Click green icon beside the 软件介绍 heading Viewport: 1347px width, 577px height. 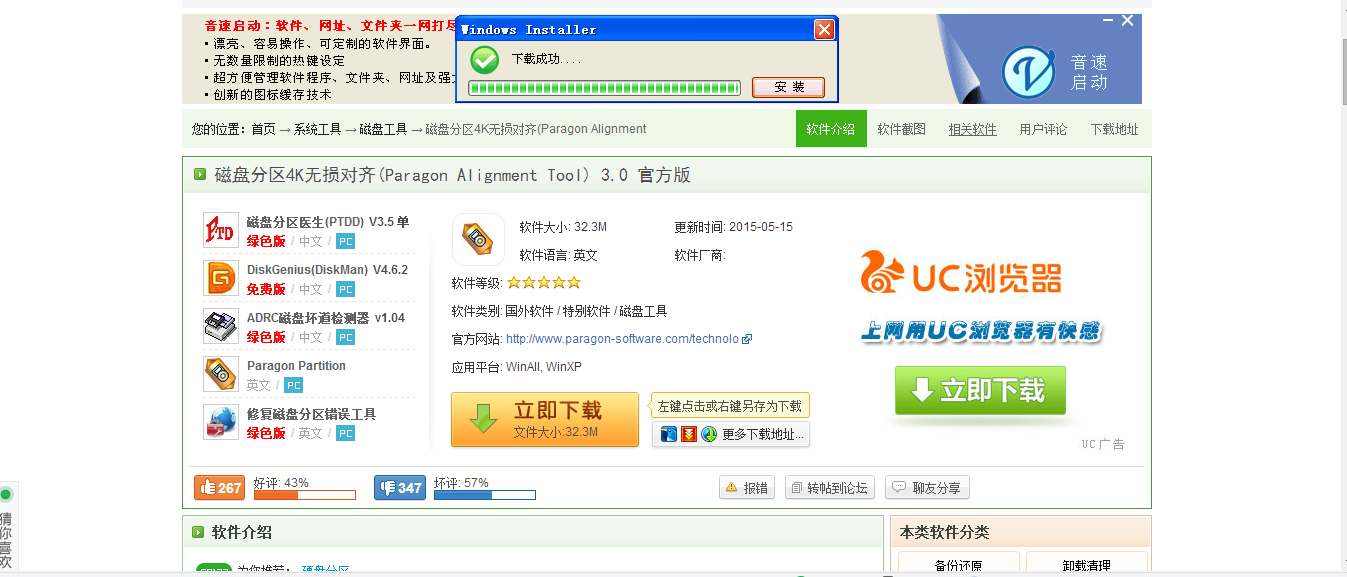coord(200,532)
